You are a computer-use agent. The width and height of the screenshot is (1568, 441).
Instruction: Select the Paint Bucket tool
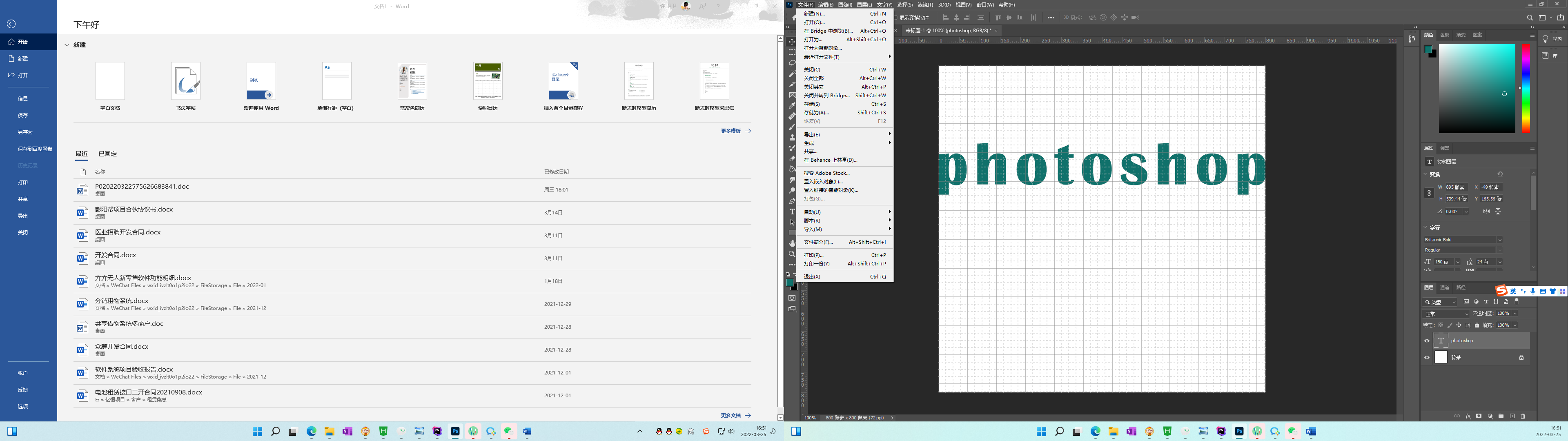click(792, 169)
